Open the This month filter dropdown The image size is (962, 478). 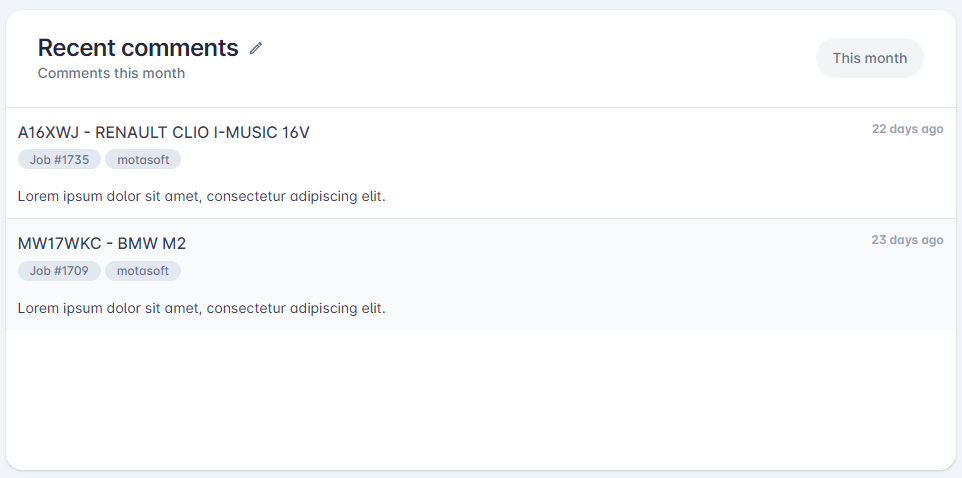click(869, 58)
